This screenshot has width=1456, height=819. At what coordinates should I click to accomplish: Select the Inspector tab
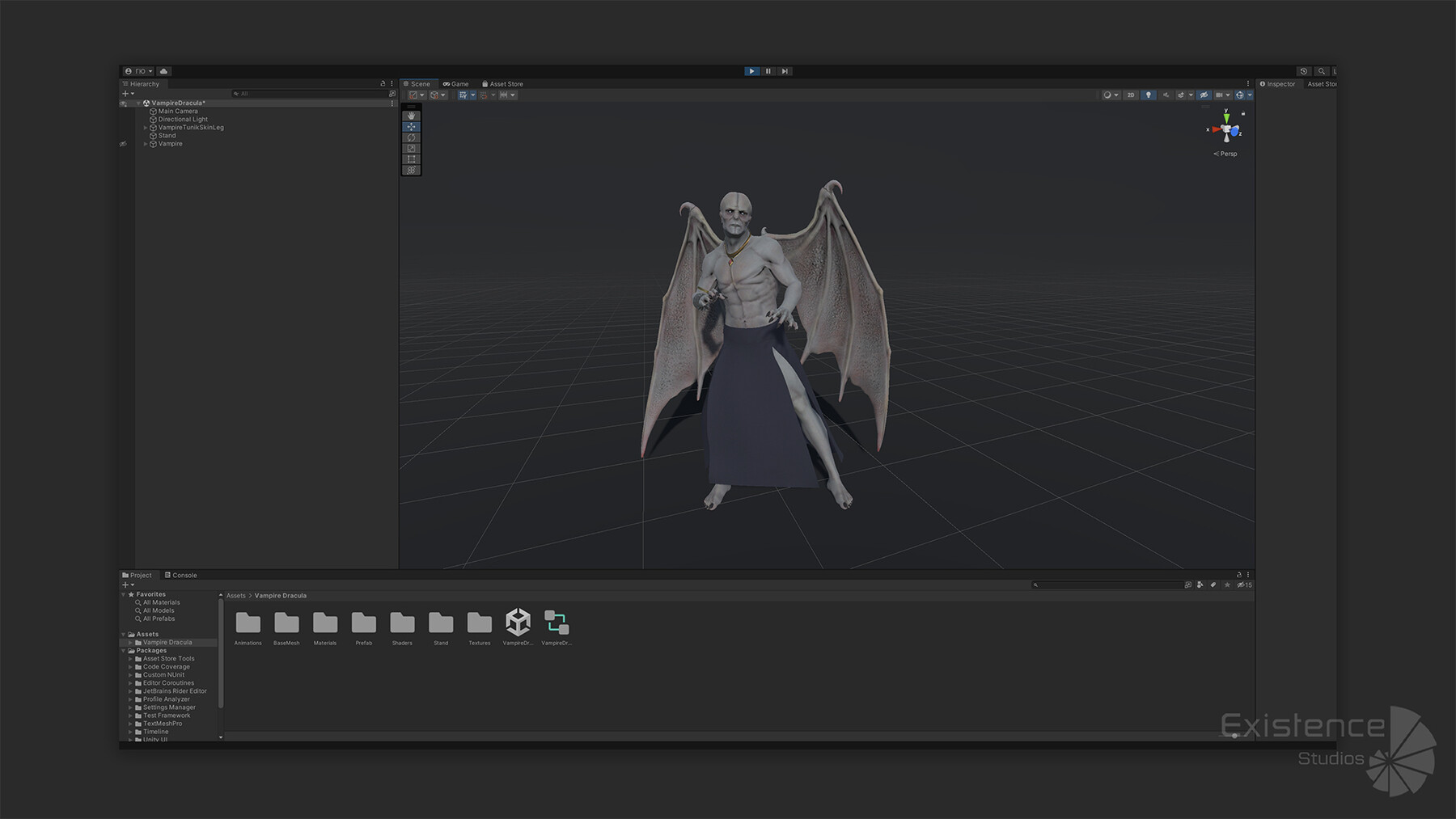tap(1278, 84)
